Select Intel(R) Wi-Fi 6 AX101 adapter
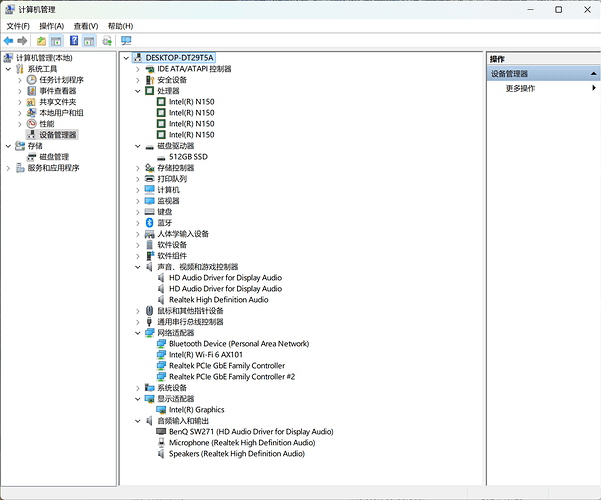Viewport: 601px width, 500px height. pos(205,355)
